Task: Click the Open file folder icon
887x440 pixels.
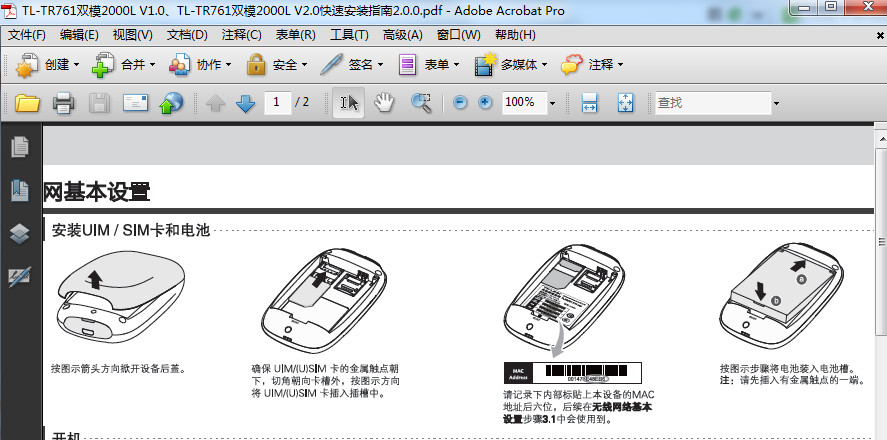Action: click(x=27, y=103)
